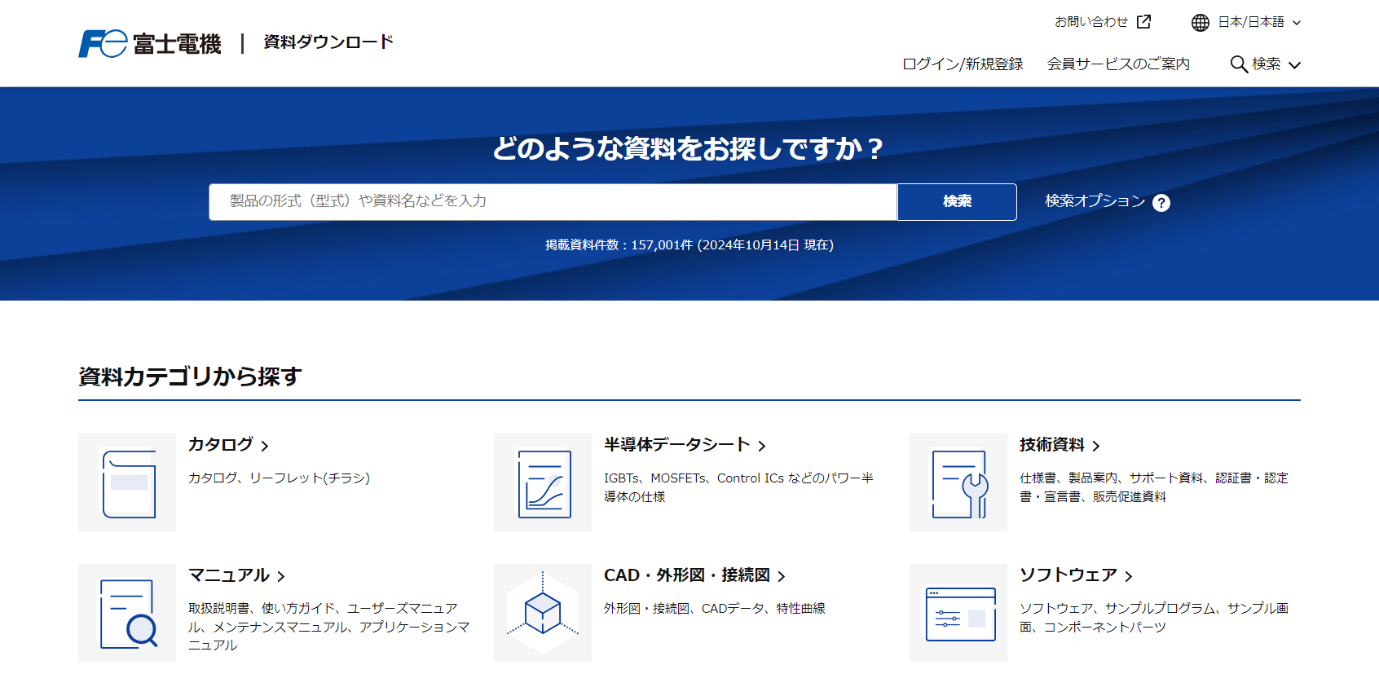
Task: Click the 検索オプション text link
Action: coord(1095,201)
